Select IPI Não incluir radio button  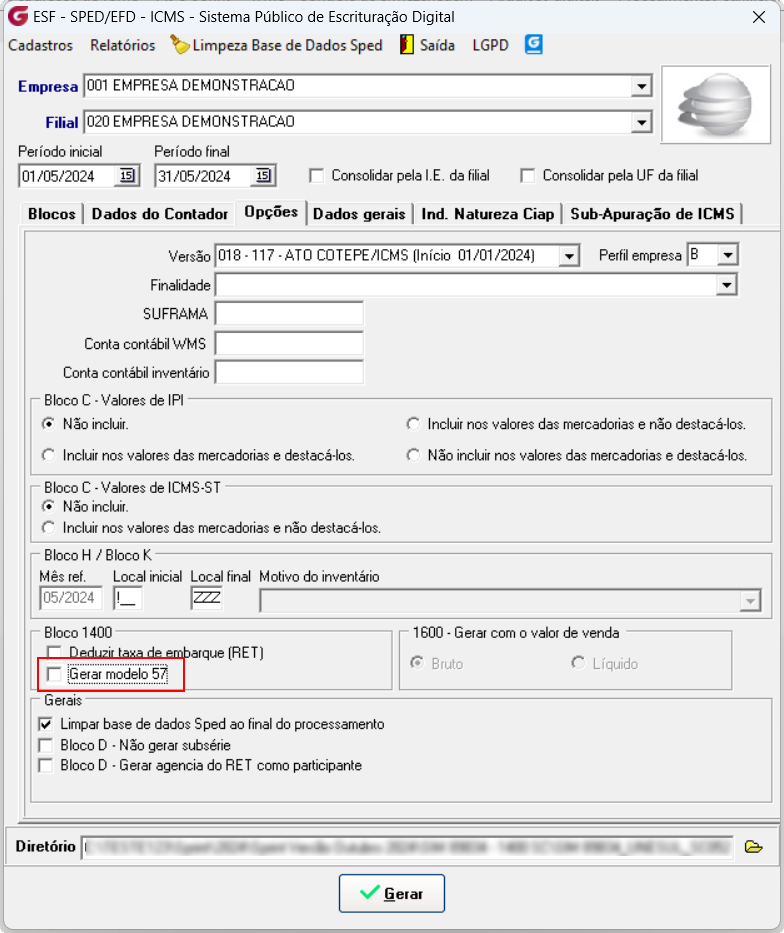[x=48, y=424]
